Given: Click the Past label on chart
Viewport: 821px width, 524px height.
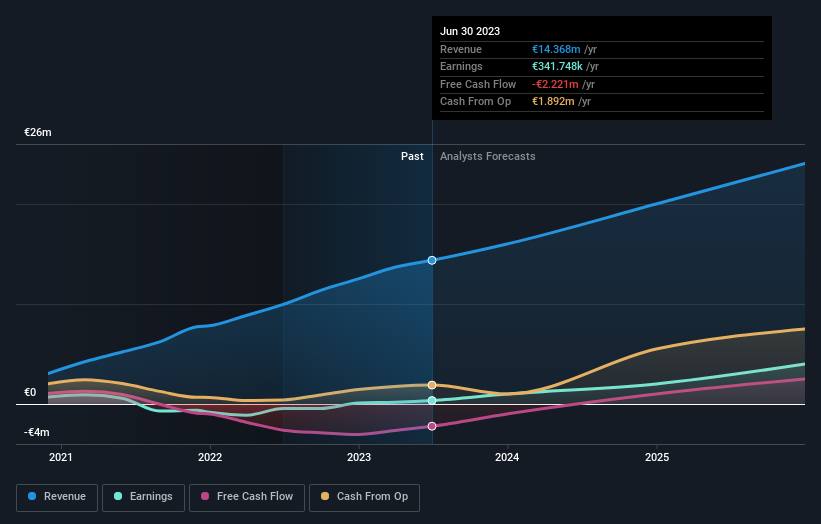Looking at the screenshot, I should [x=412, y=156].
